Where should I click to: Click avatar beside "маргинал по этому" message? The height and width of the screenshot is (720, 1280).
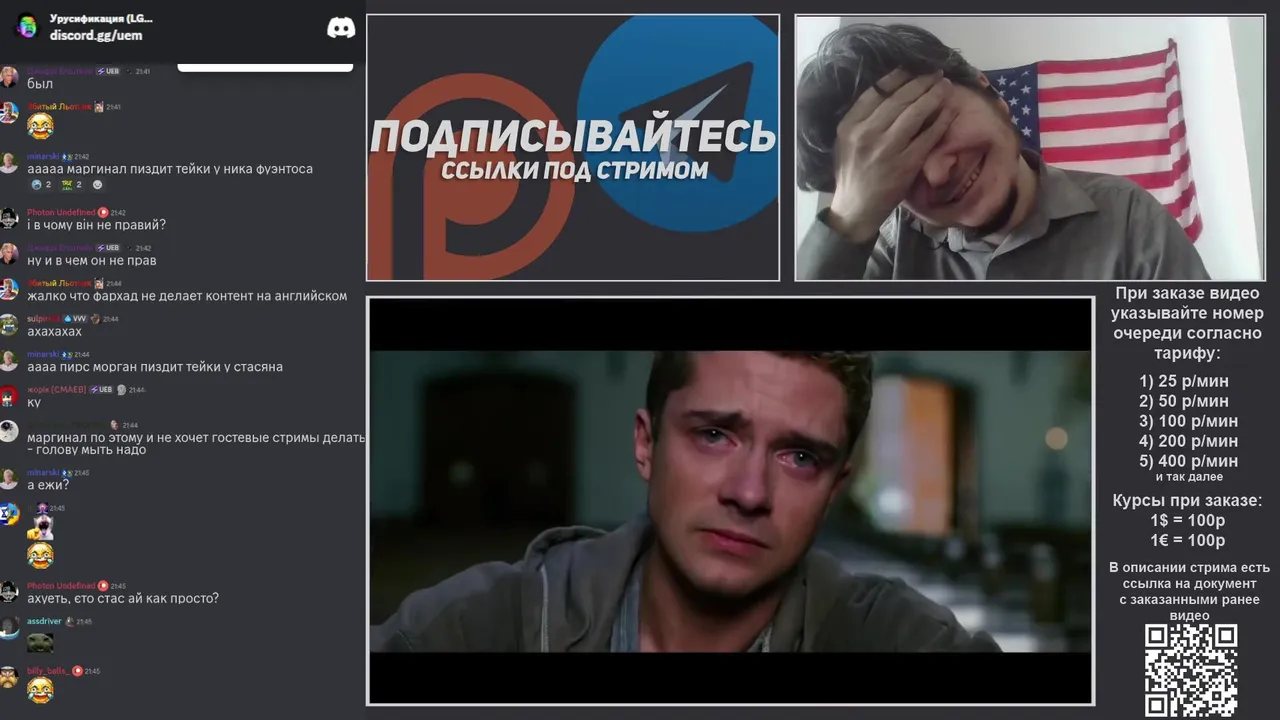point(9,431)
